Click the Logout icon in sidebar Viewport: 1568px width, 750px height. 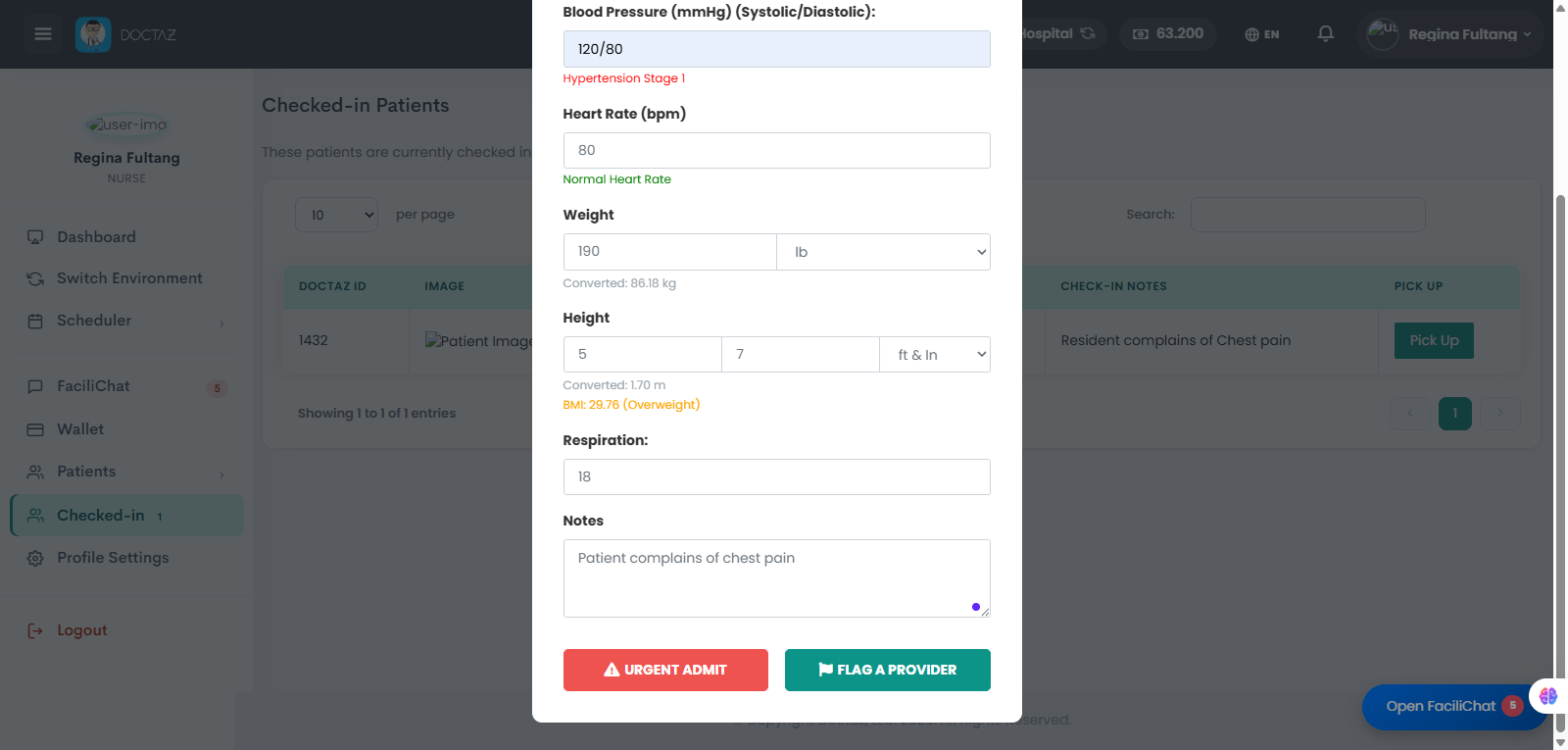pos(35,630)
